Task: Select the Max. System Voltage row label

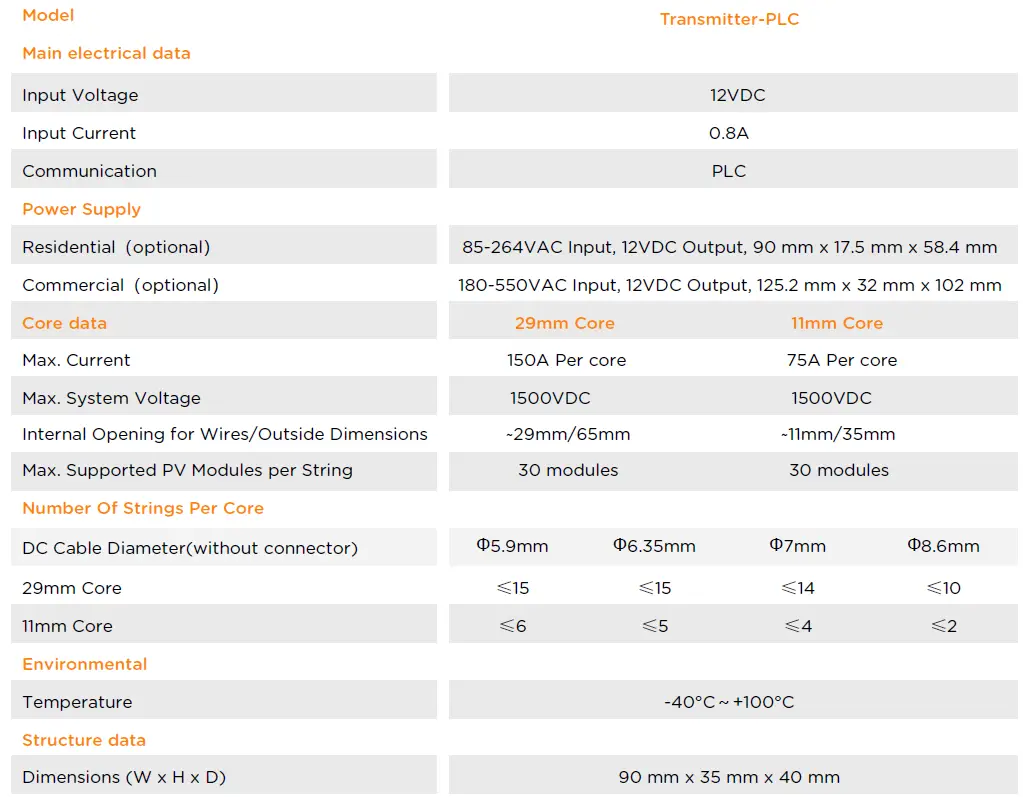Action: pos(111,398)
